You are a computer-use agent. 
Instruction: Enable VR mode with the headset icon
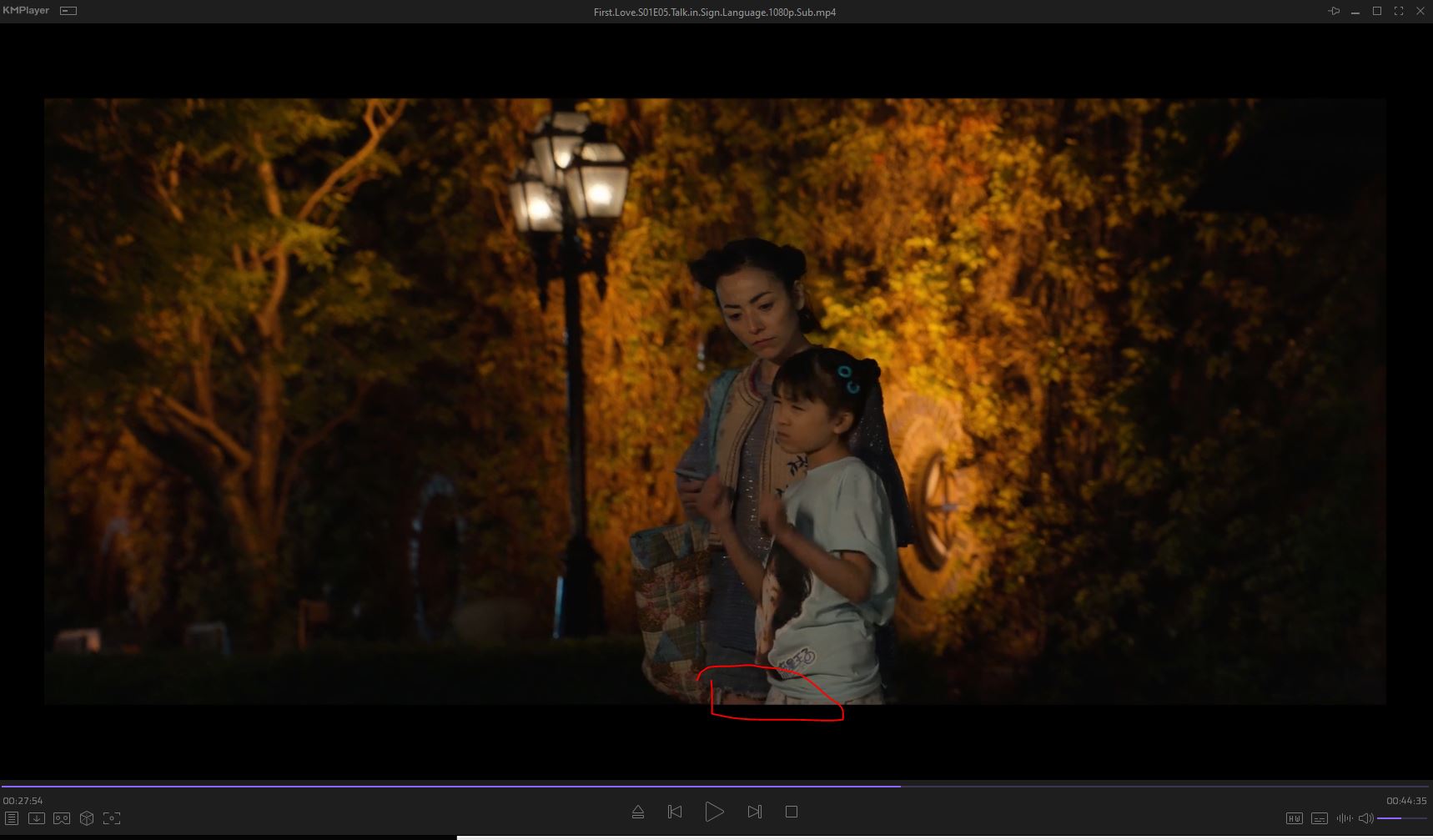click(62, 818)
